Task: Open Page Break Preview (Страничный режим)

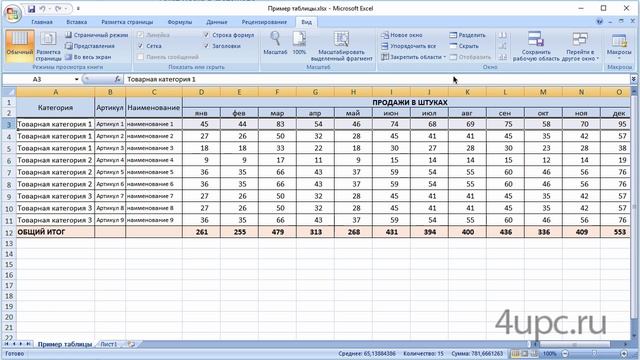Action: [97, 35]
